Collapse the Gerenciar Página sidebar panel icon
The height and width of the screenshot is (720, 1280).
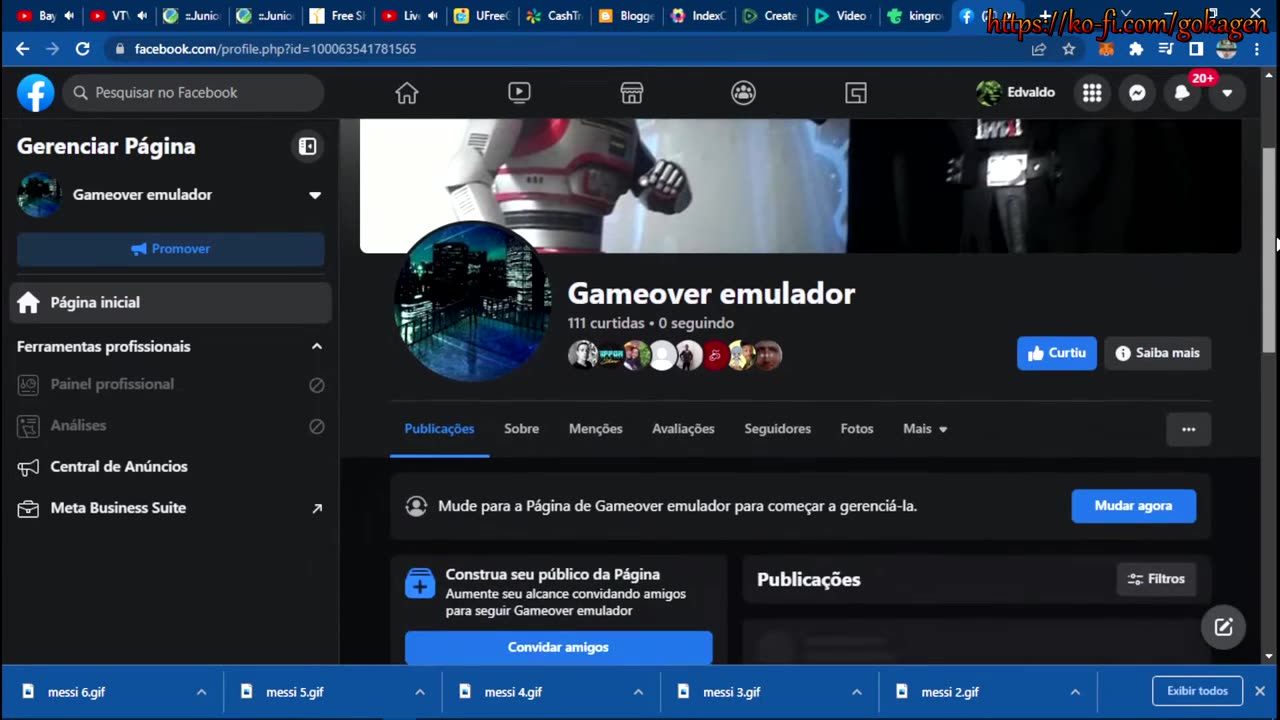point(307,147)
